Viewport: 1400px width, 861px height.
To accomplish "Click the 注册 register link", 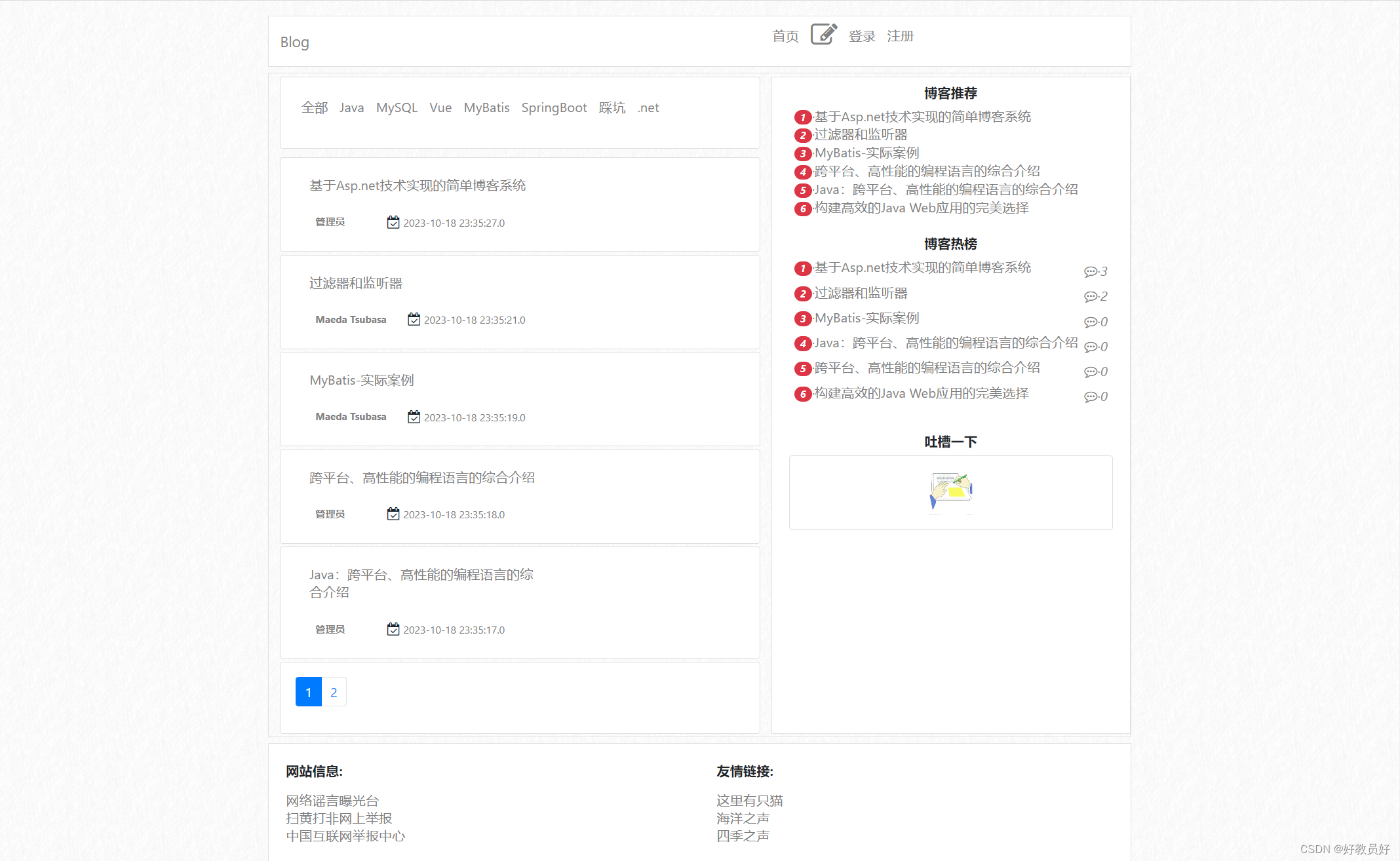I will point(900,36).
